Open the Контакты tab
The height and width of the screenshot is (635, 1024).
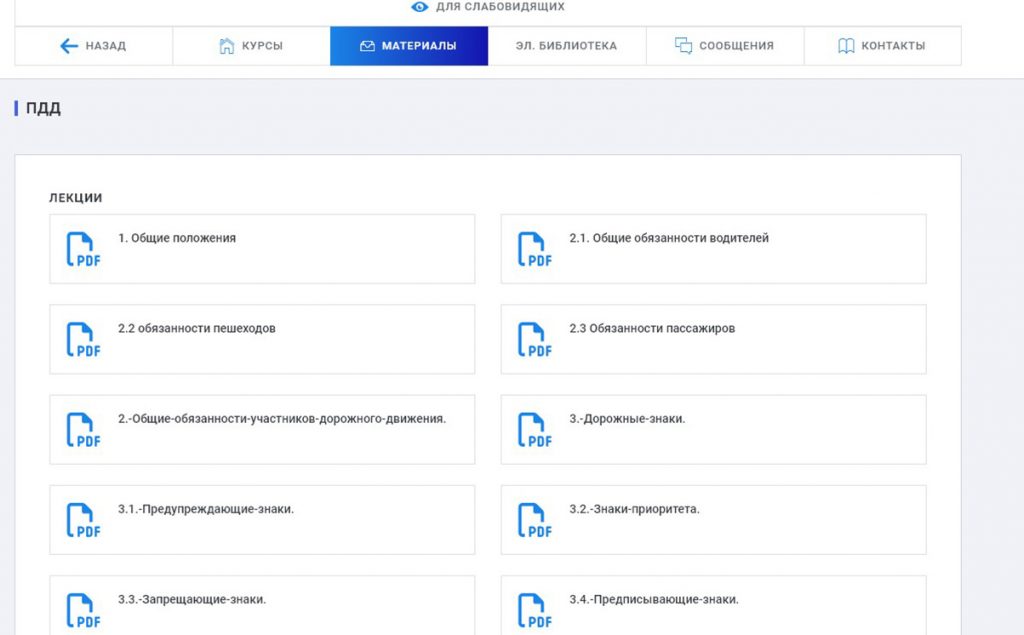point(882,46)
